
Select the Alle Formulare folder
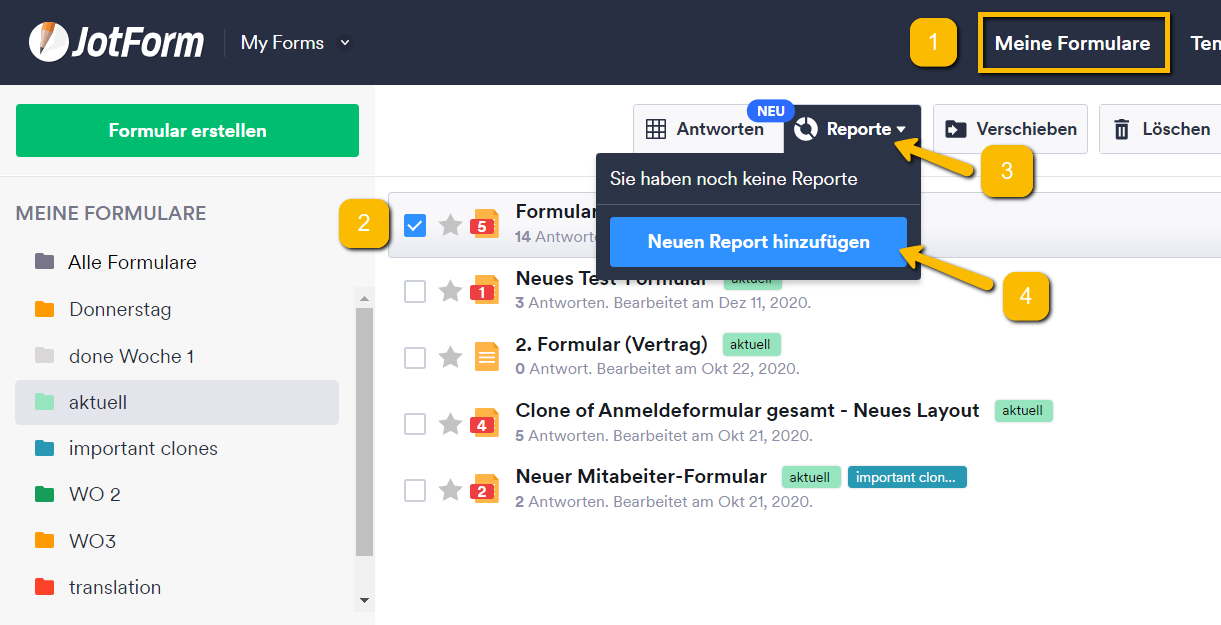[132, 262]
